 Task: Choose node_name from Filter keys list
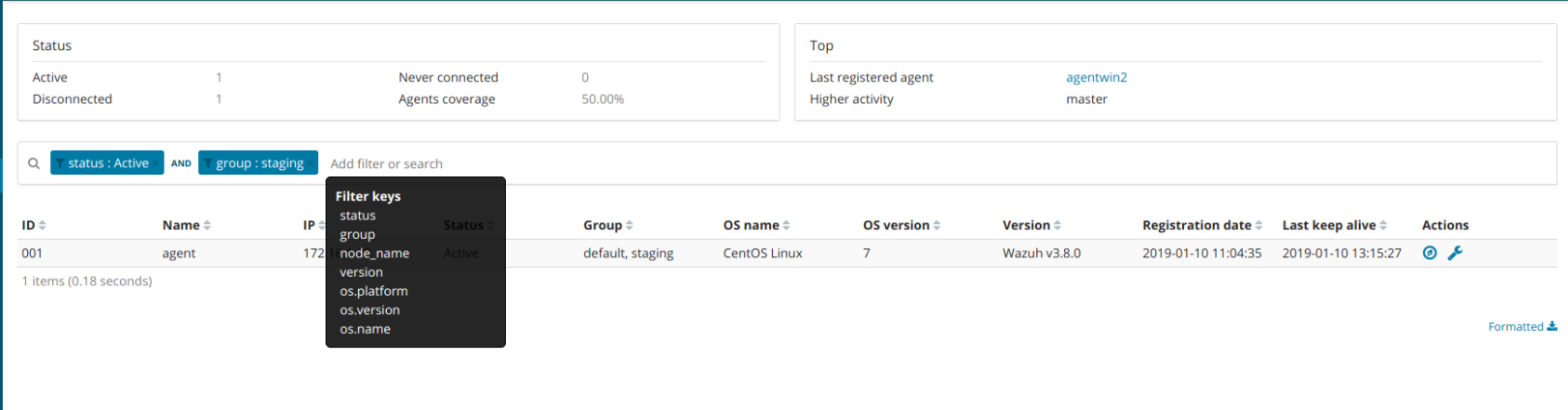click(x=374, y=253)
